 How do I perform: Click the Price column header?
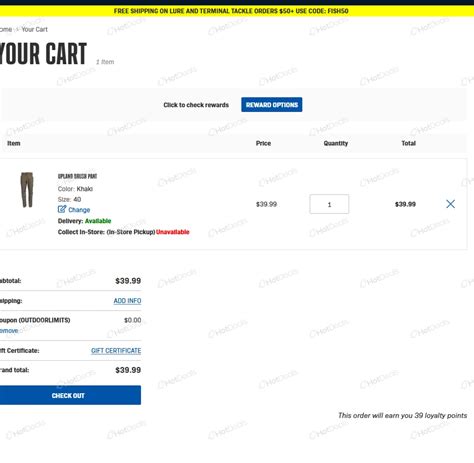[x=263, y=143]
